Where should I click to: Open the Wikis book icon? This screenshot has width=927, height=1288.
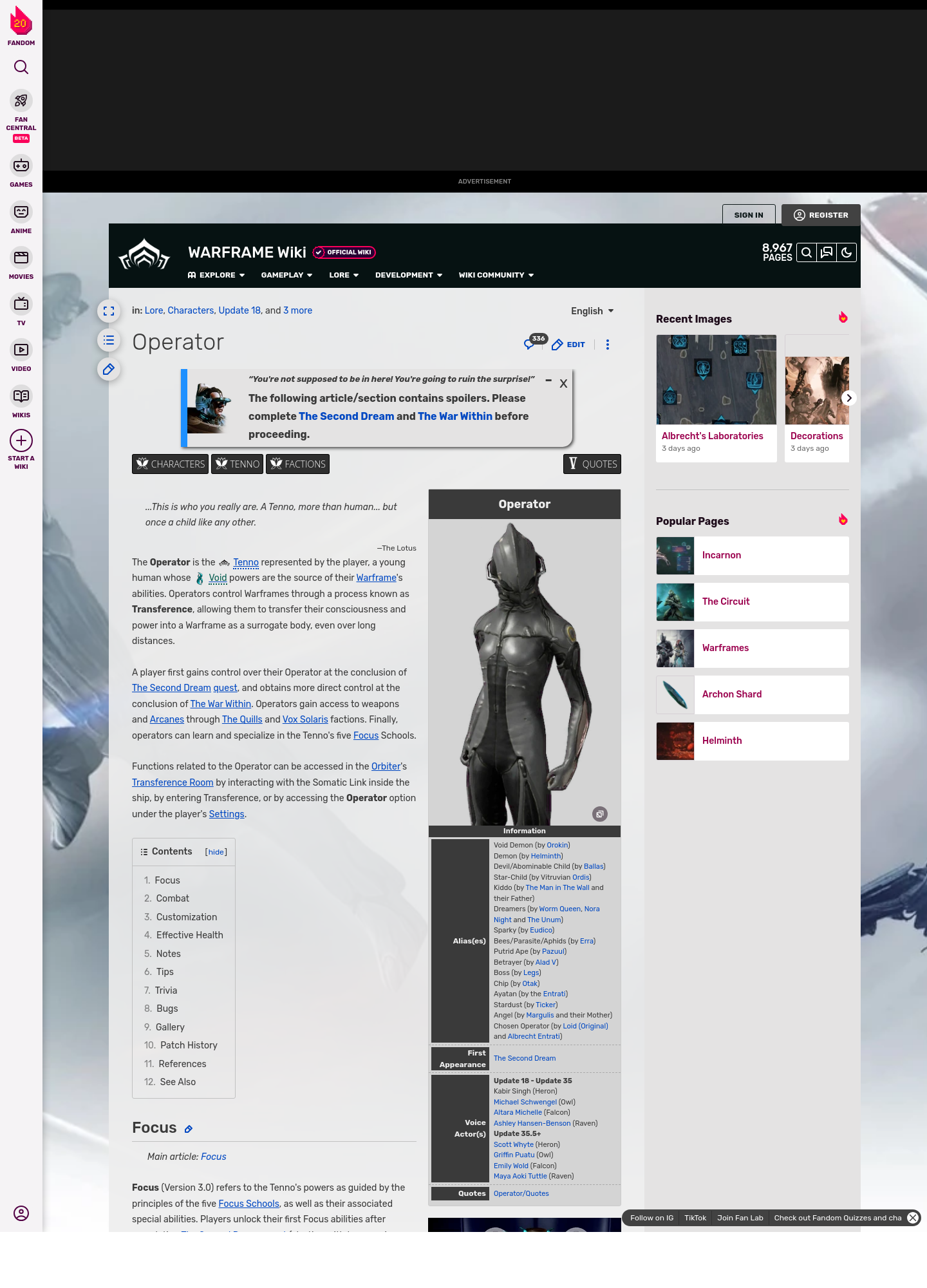[21, 395]
